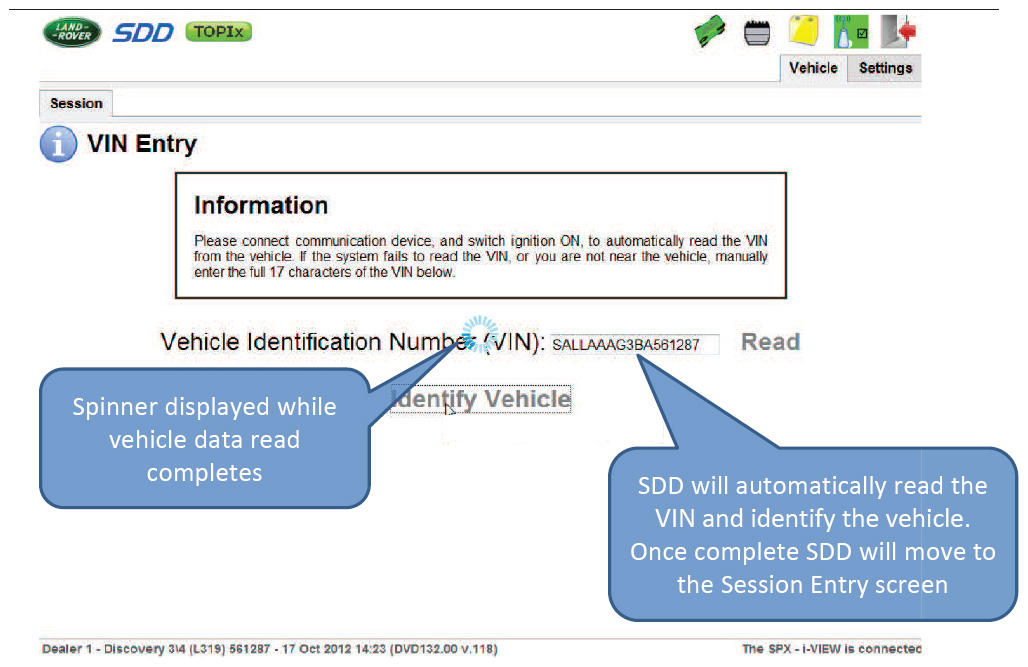Click the 'Spinner displayed' callout bubble
Image resolution: width=1028 pixels, height=667 pixels.
(204, 439)
